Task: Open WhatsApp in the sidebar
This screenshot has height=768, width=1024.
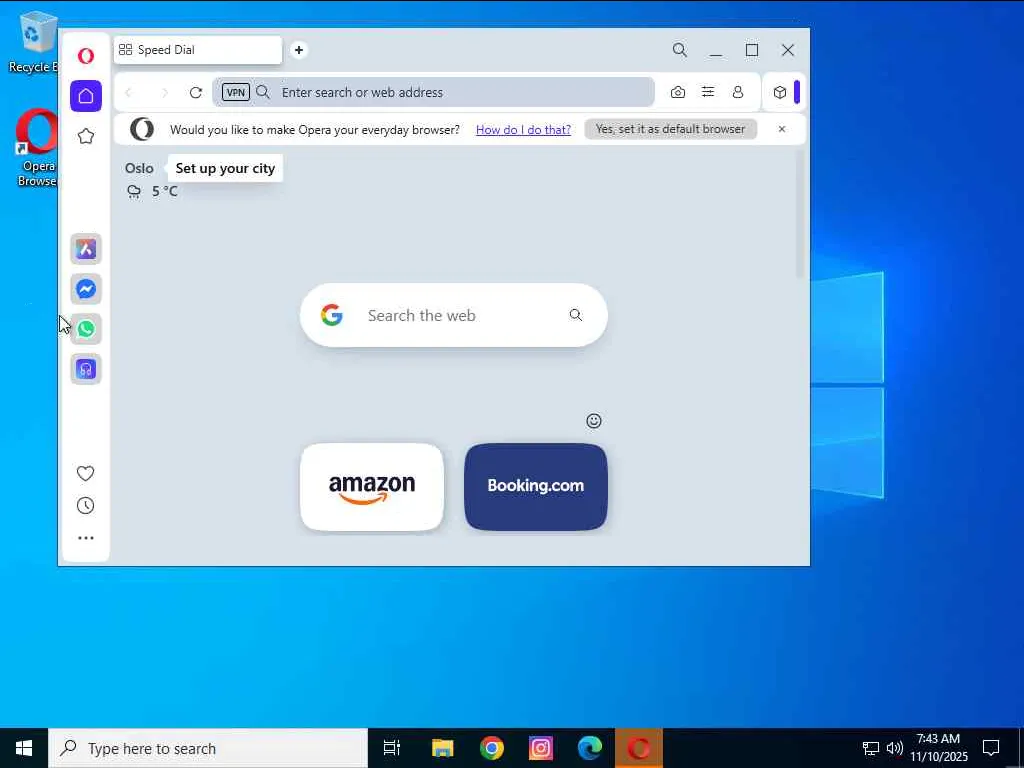Action: click(86, 328)
